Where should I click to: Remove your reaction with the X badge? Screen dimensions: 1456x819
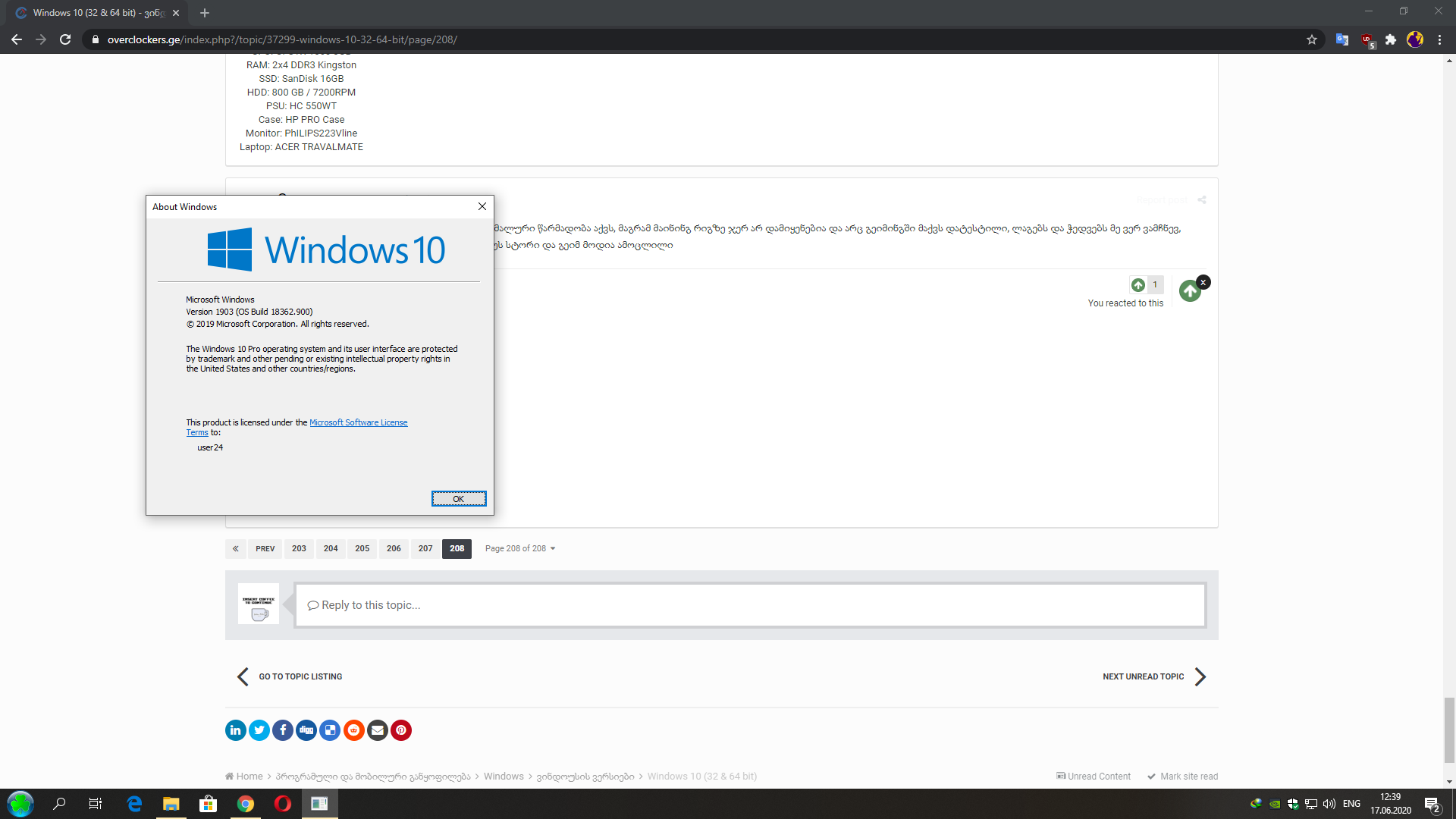1203,282
